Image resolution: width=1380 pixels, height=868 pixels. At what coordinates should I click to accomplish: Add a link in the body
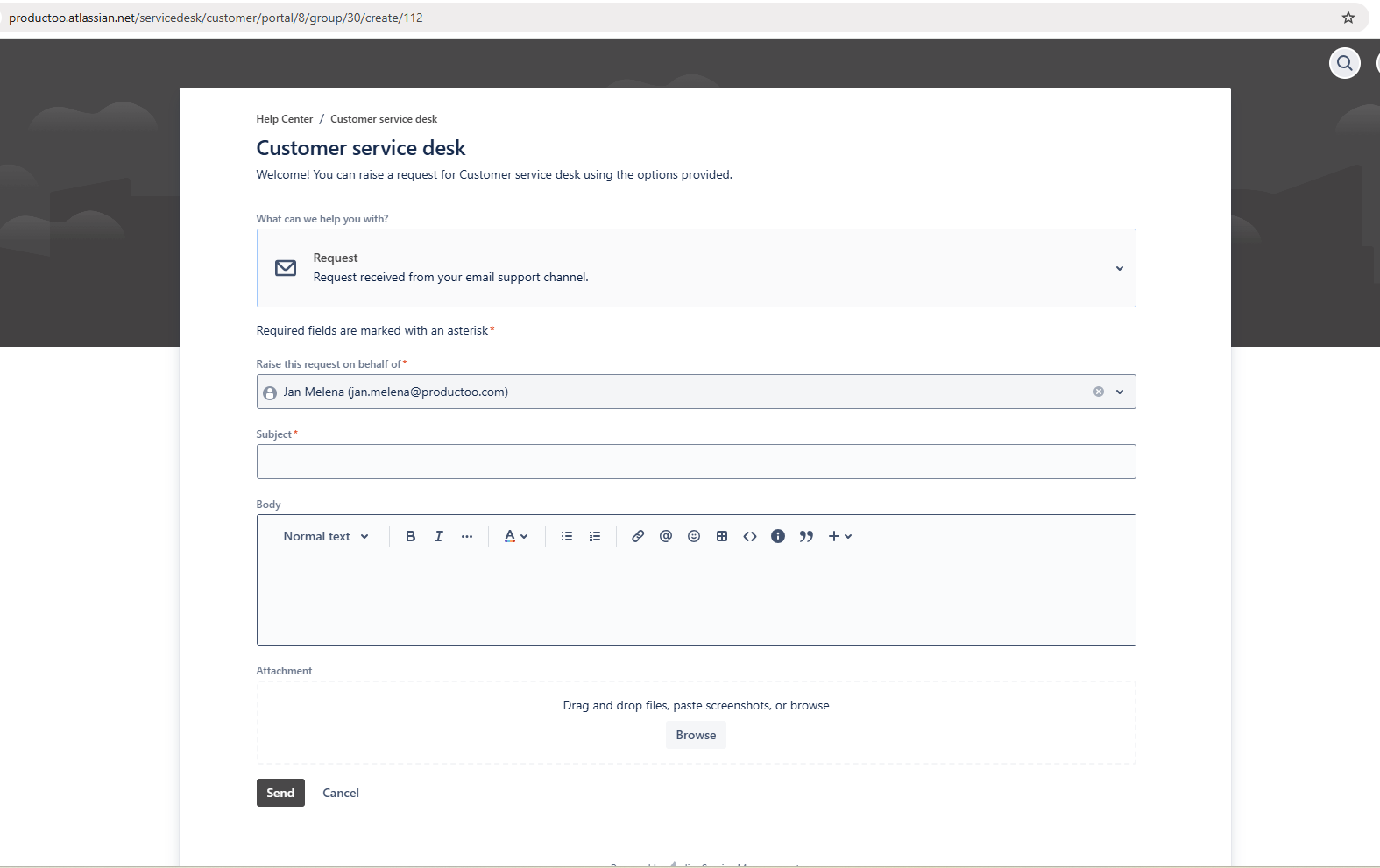638,536
